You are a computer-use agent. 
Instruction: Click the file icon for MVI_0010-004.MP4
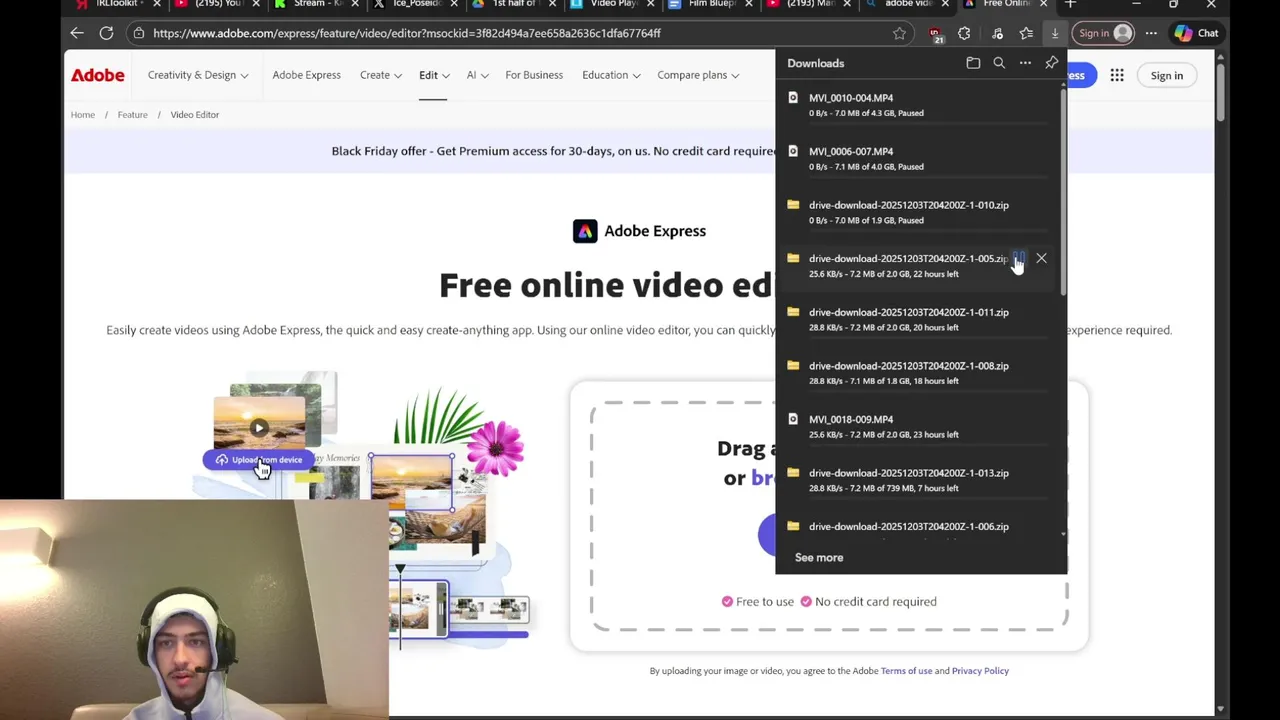pos(793,98)
